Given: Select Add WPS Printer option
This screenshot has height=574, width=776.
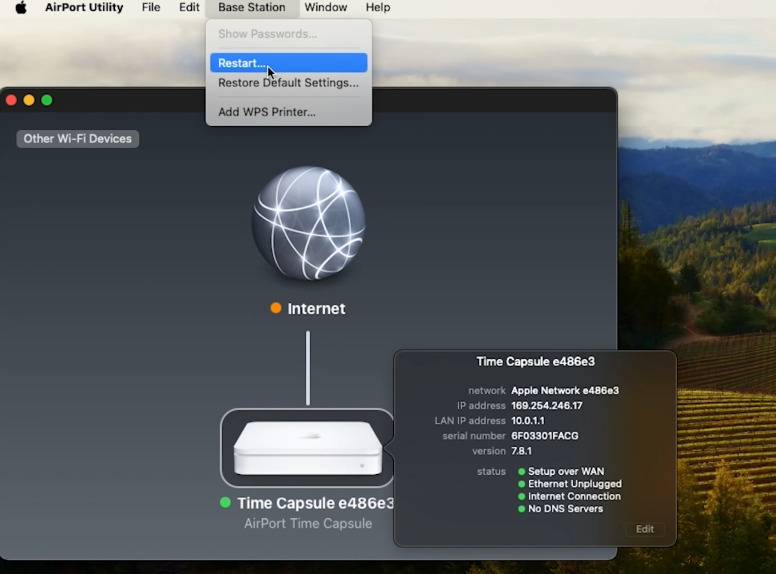Looking at the screenshot, I should coord(289,112).
